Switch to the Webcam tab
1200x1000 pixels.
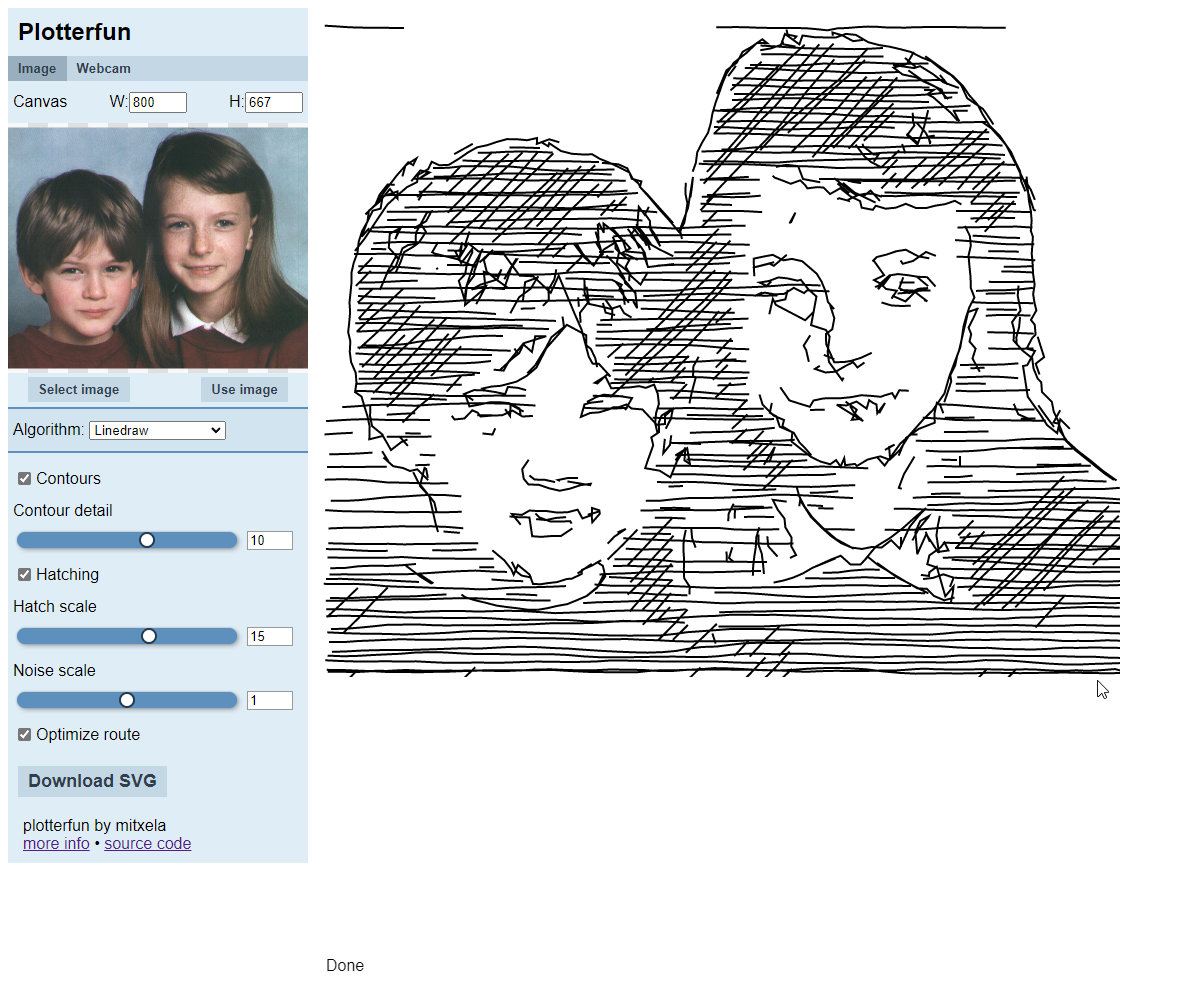103,68
